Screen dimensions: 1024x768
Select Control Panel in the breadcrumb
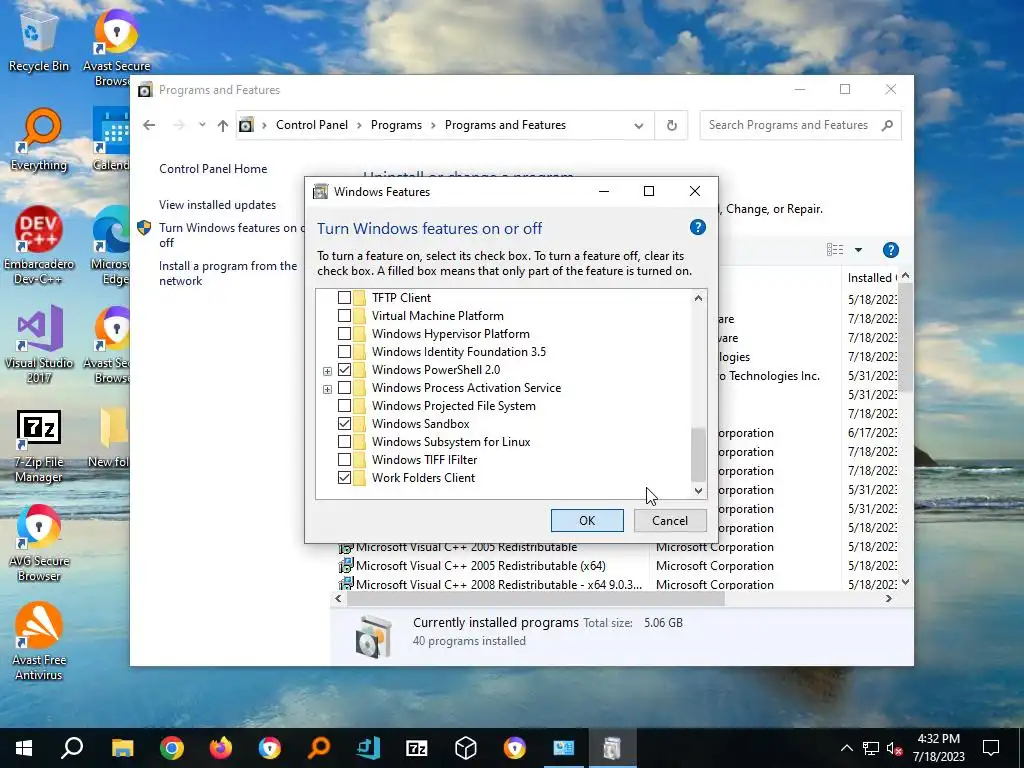pyautogui.click(x=312, y=125)
